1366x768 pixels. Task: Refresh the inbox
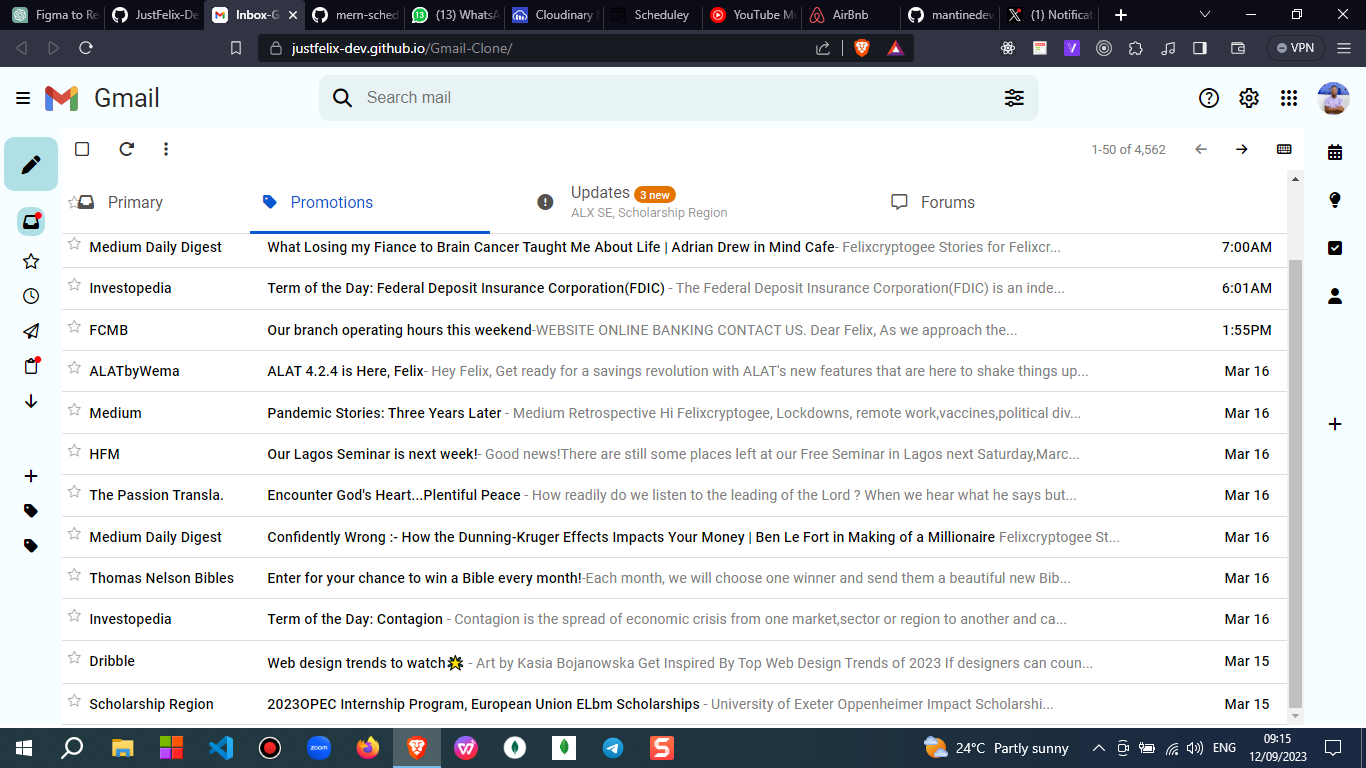[x=126, y=148]
